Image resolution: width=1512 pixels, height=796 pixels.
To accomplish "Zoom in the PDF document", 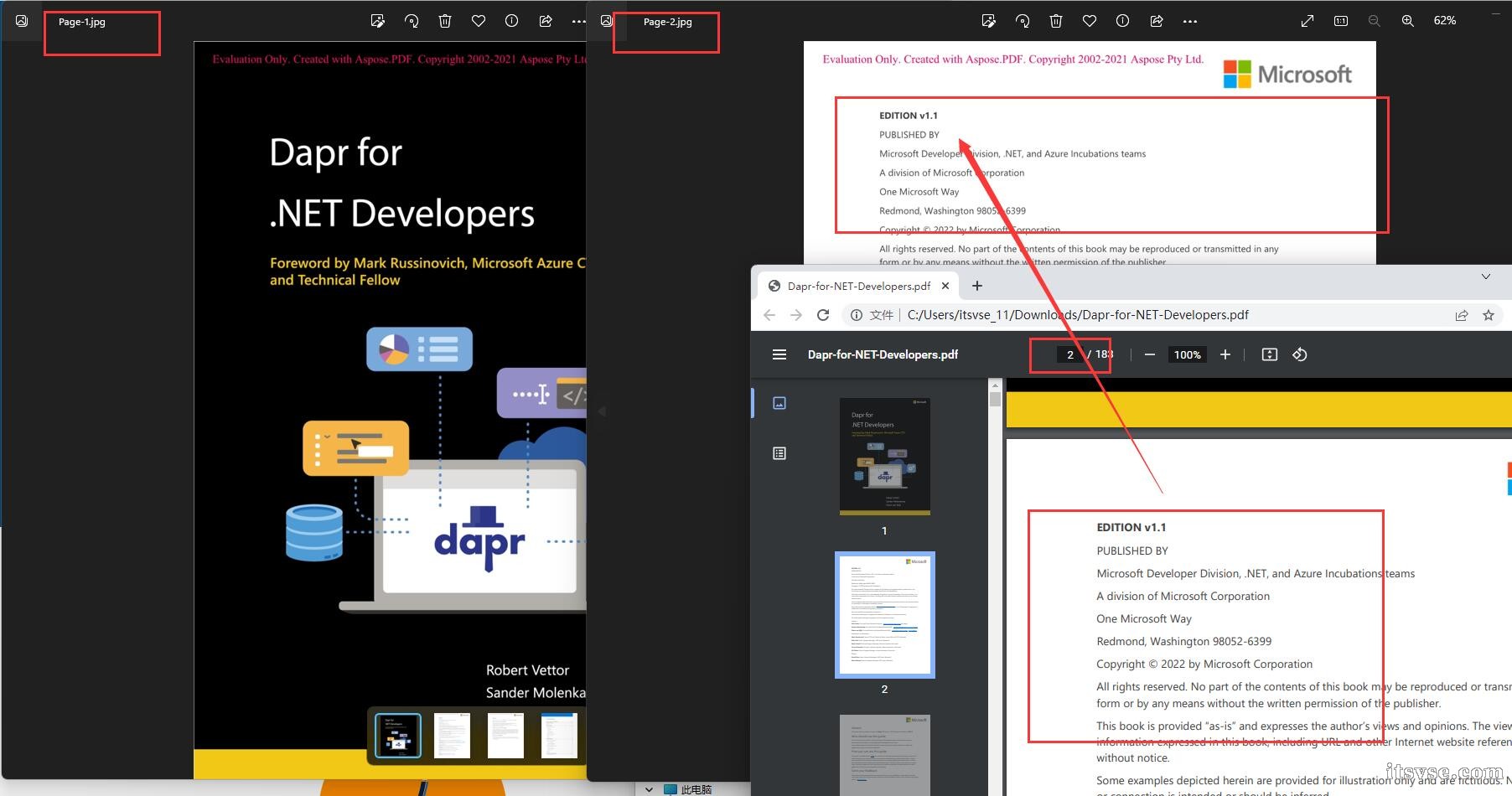I will [x=1225, y=354].
